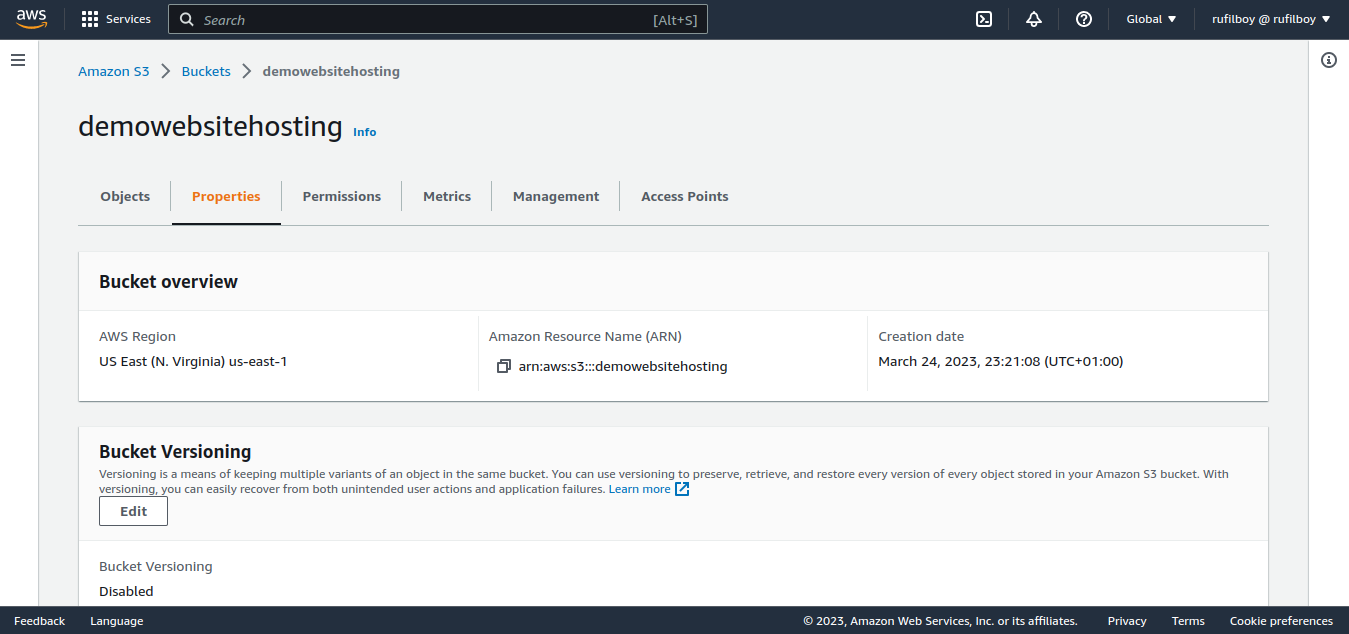Follow the Learn more versioning link
The width and height of the screenshot is (1349, 634).
[640, 489]
